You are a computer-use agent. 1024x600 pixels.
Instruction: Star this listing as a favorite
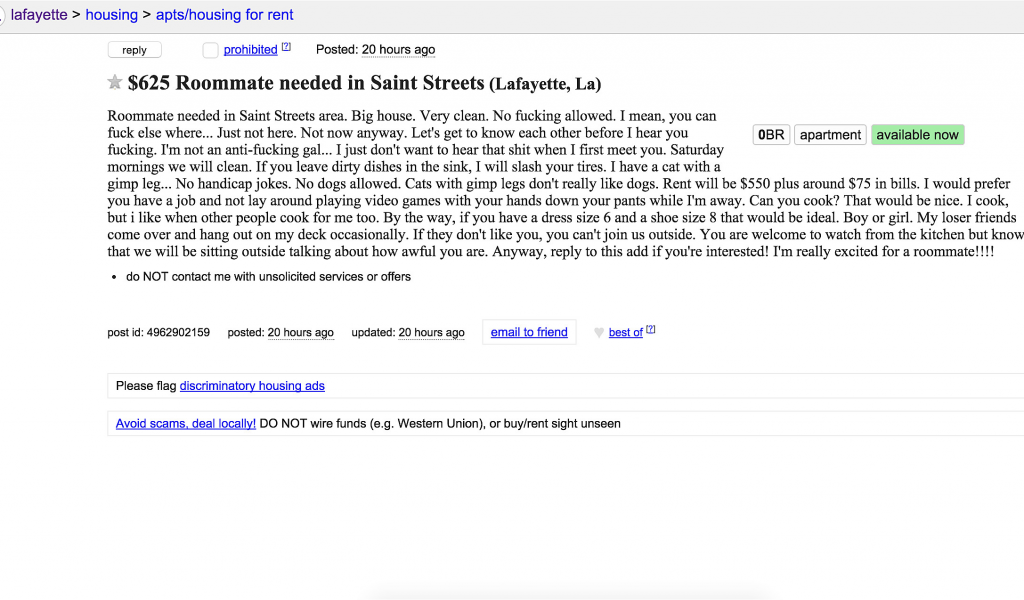[x=115, y=82]
